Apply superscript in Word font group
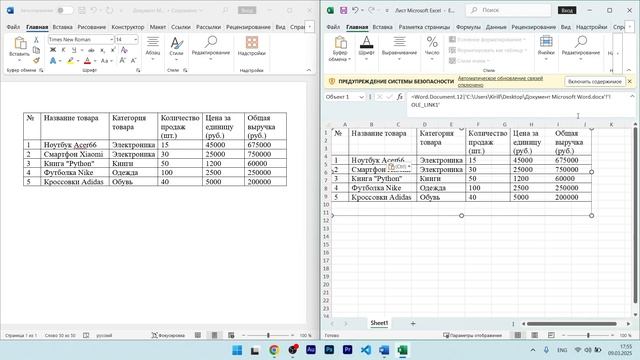Screen dimensions: 640x360 coord(113,50)
